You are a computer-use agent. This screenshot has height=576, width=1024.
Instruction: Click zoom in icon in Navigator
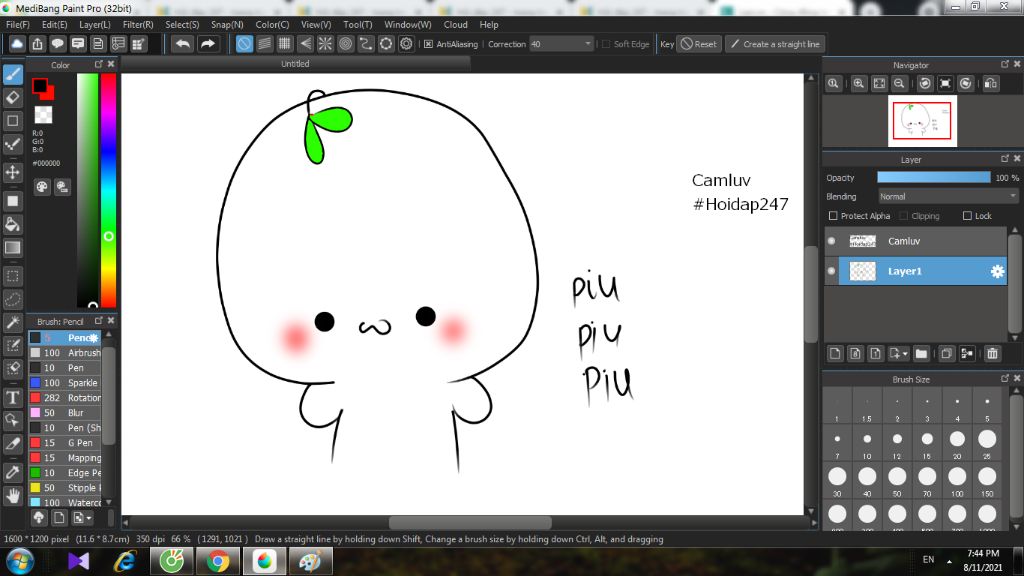(859, 84)
